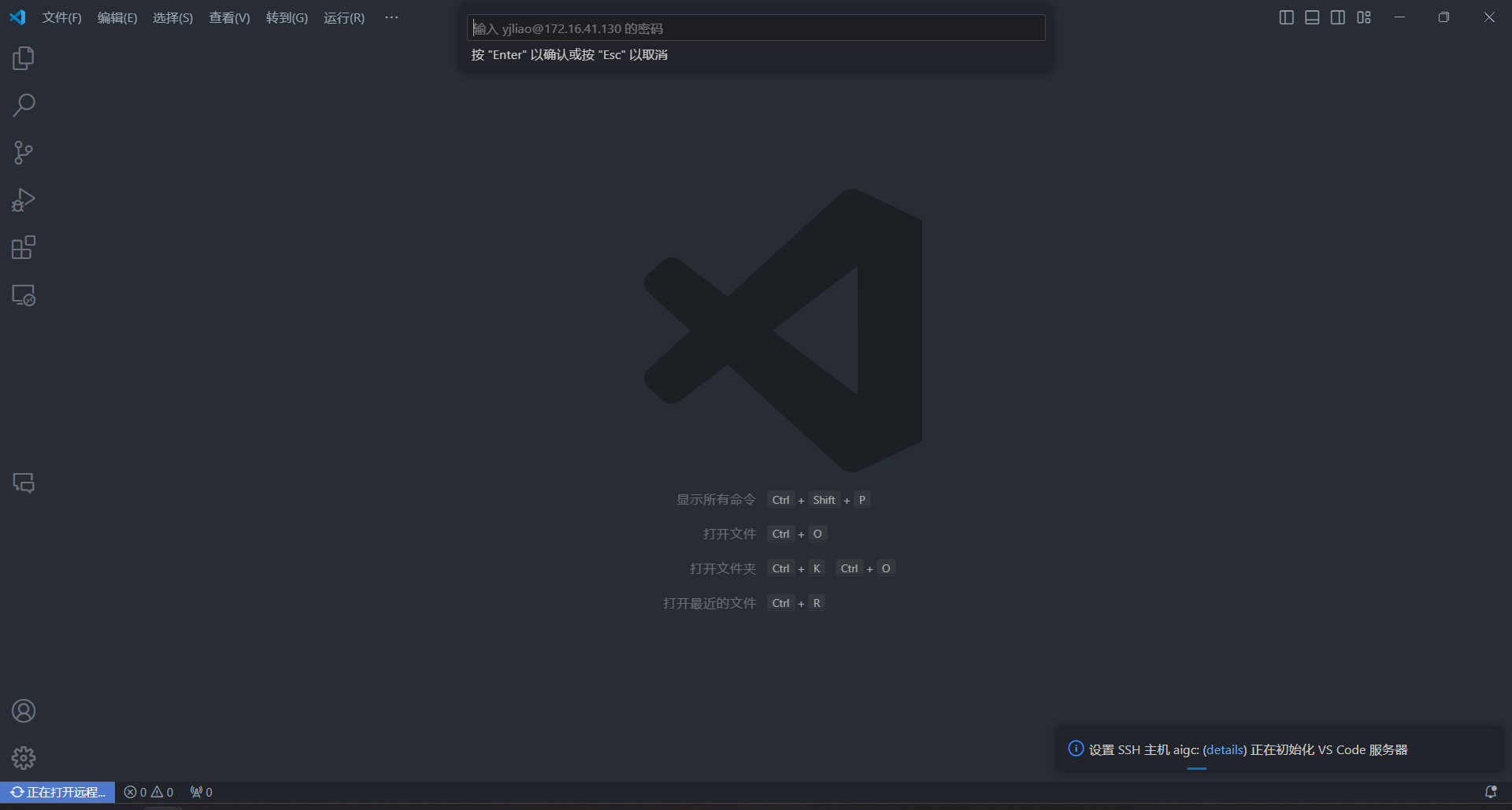This screenshot has width=1512, height=810.
Task: Minimize the VS Code window
Action: point(1400,17)
